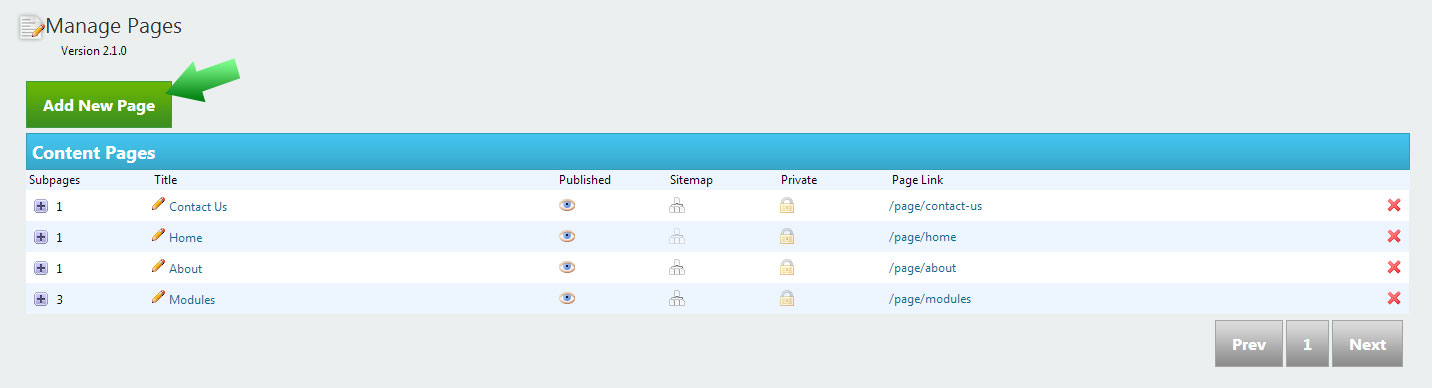Image resolution: width=1432 pixels, height=388 pixels.
Task: Select pagination page 1 button
Action: click(x=1307, y=344)
